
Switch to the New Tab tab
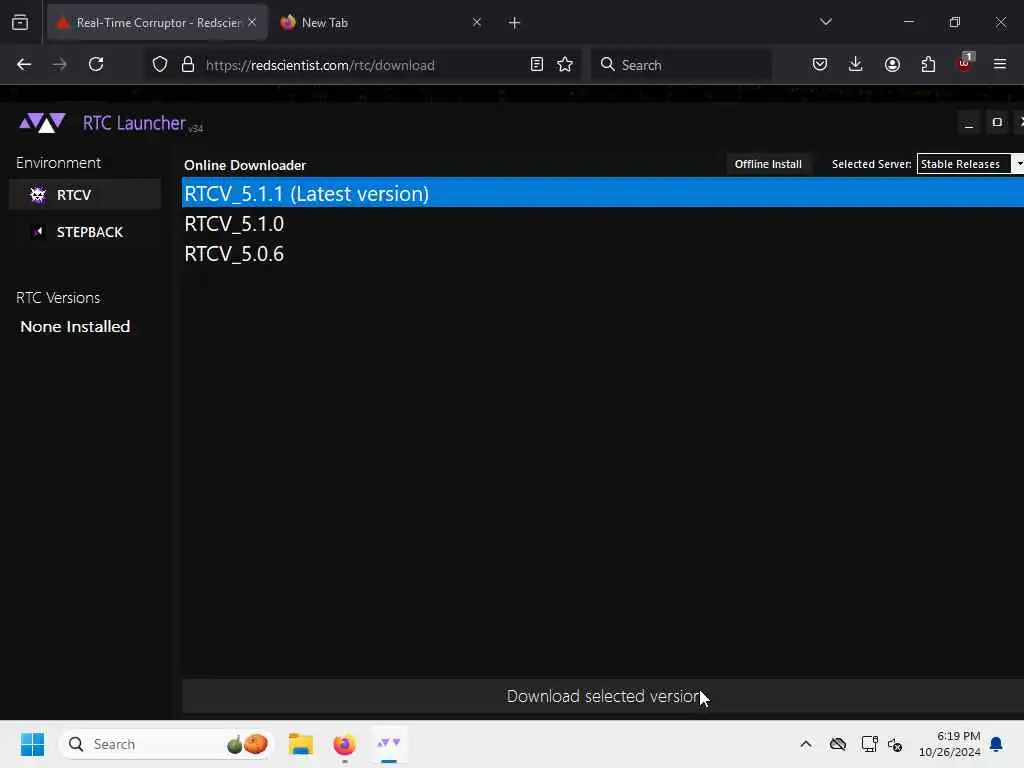[x=382, y=23]
